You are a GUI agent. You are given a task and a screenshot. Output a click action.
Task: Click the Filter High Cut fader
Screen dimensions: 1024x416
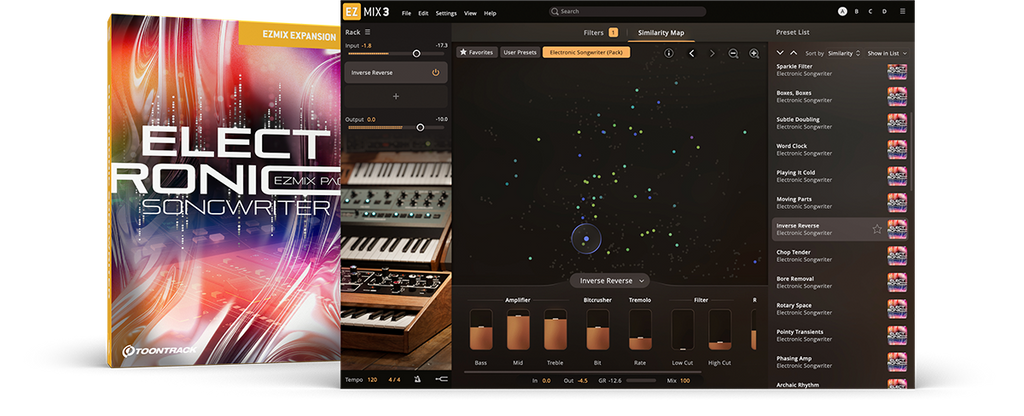click(x=720, y=330)
